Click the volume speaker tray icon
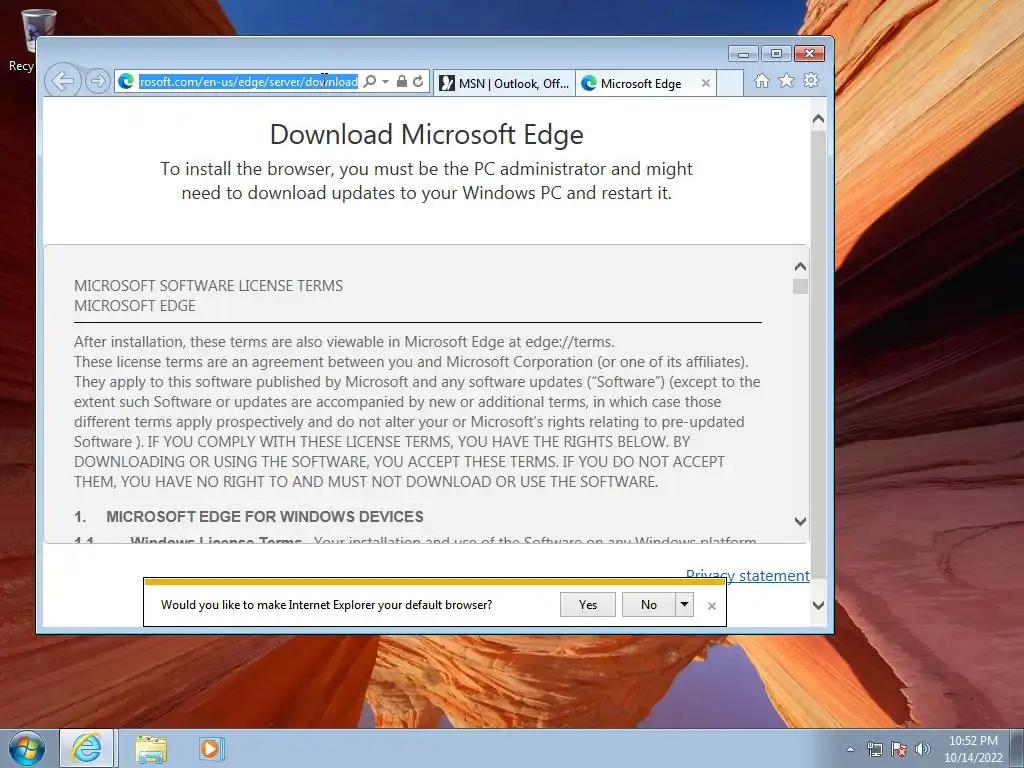This screenshot has height=768, width=1024. [x=922, y=749]
